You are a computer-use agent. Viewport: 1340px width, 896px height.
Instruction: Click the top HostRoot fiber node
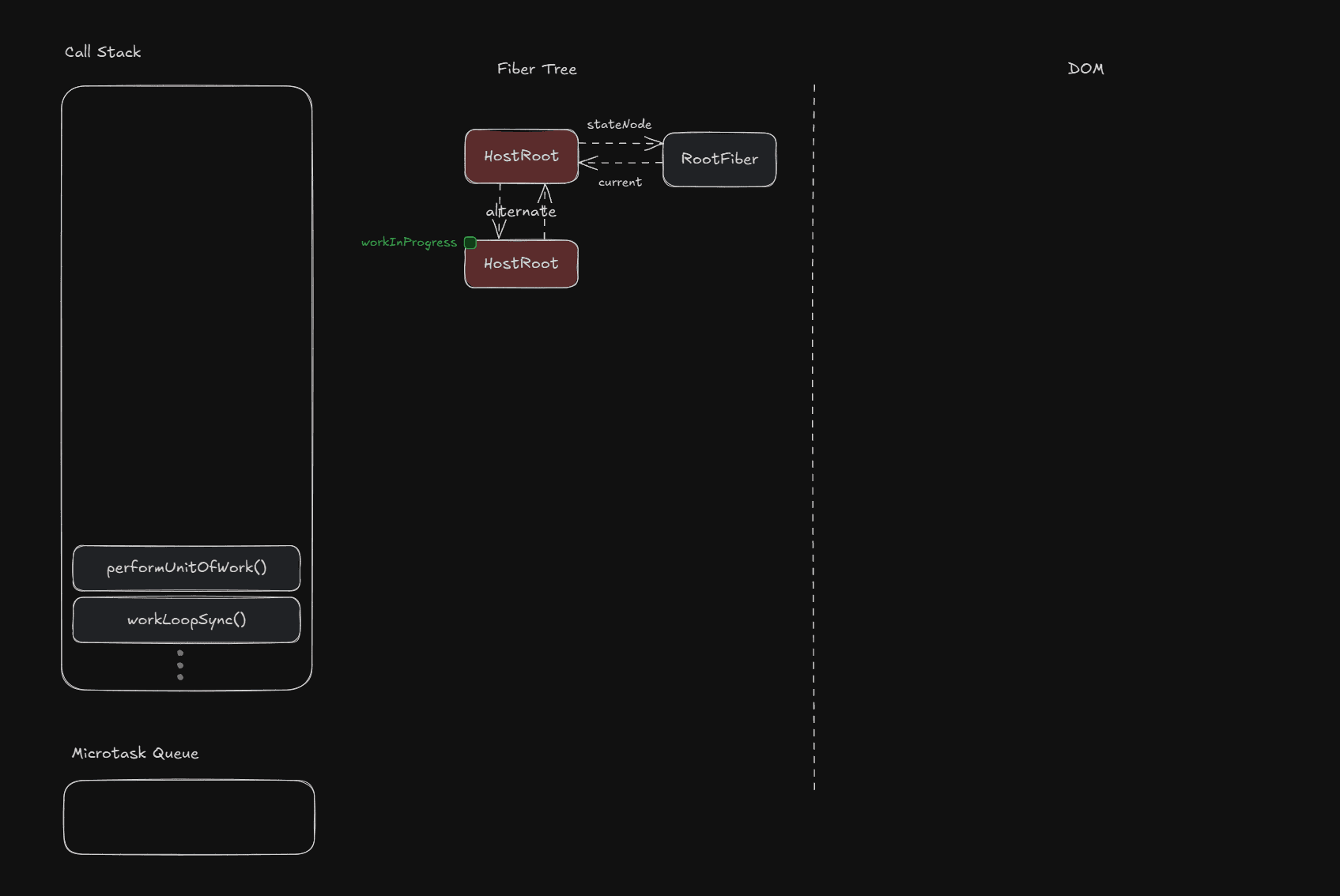click(521, 156)
